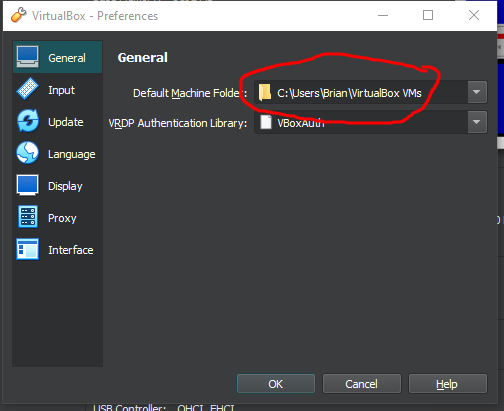Viewport: 504px width, 411px height.
Task: Click the Proxy server icon
Action: tap(28, 217)
